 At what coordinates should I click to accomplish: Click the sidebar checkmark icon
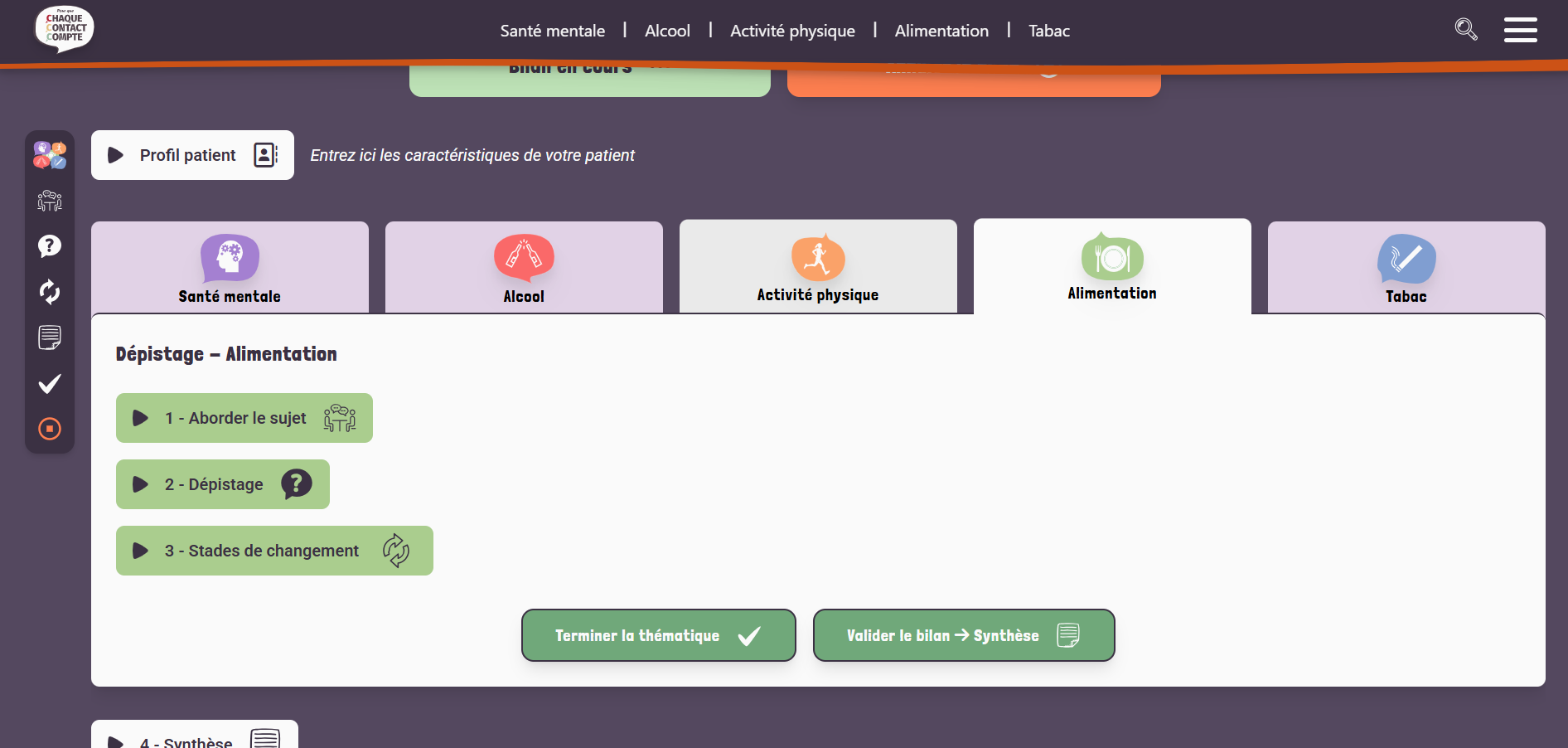[50, 383]
